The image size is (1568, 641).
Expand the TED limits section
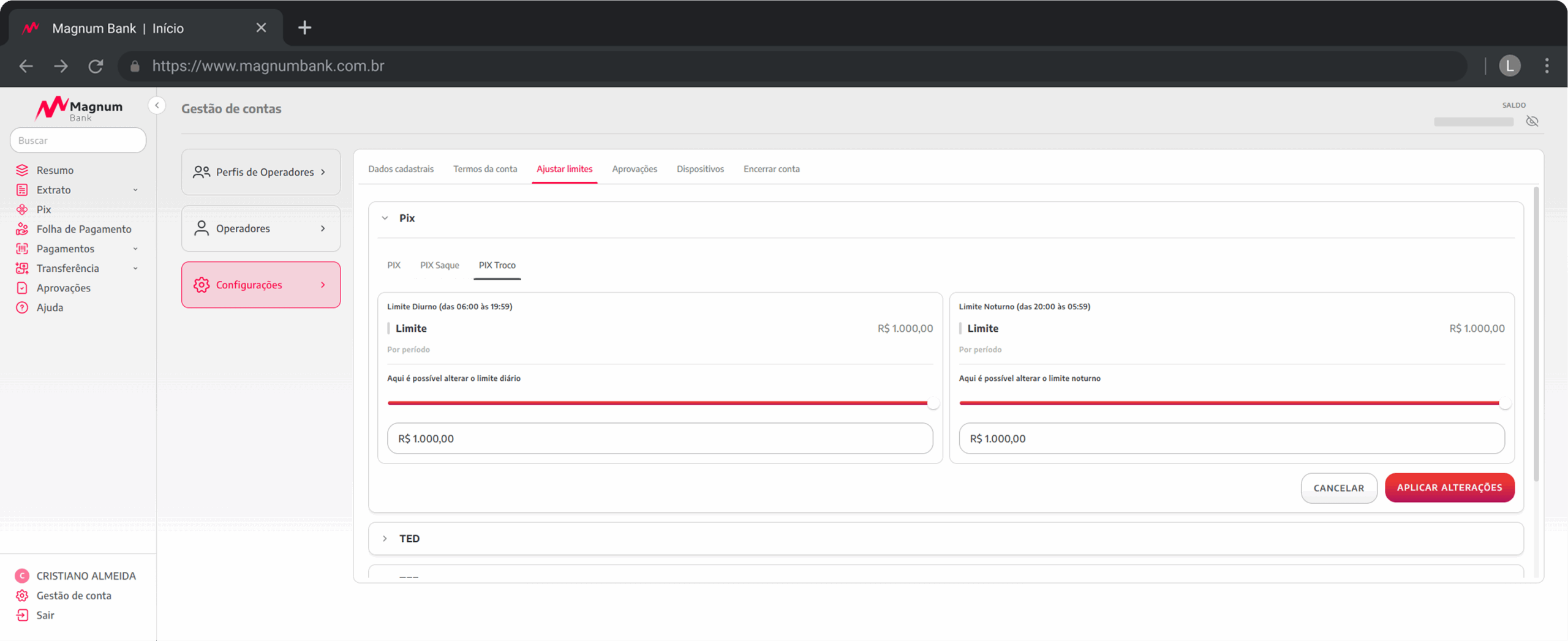tap(385, 538)
